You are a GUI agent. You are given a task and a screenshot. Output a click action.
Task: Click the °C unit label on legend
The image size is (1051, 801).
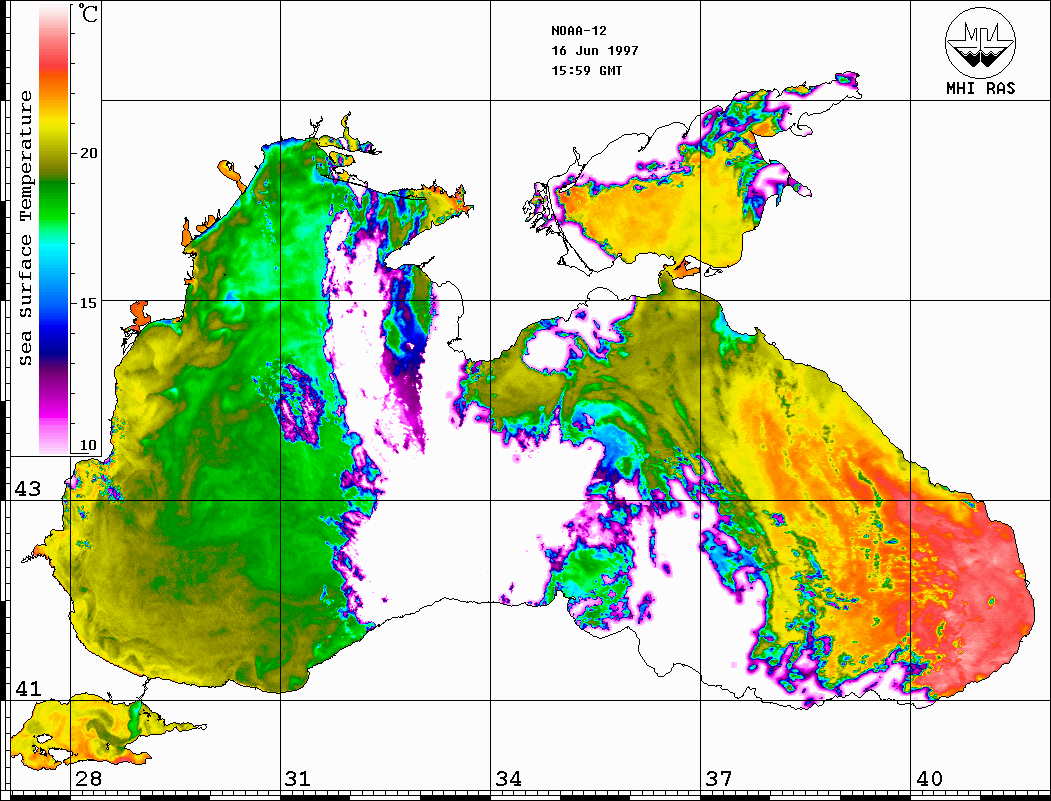coord(87,13)
